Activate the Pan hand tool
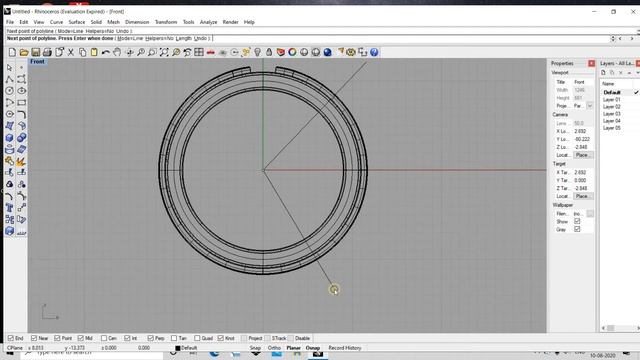The height and width of the screenshot is (360, 640). tap(117, 52)
